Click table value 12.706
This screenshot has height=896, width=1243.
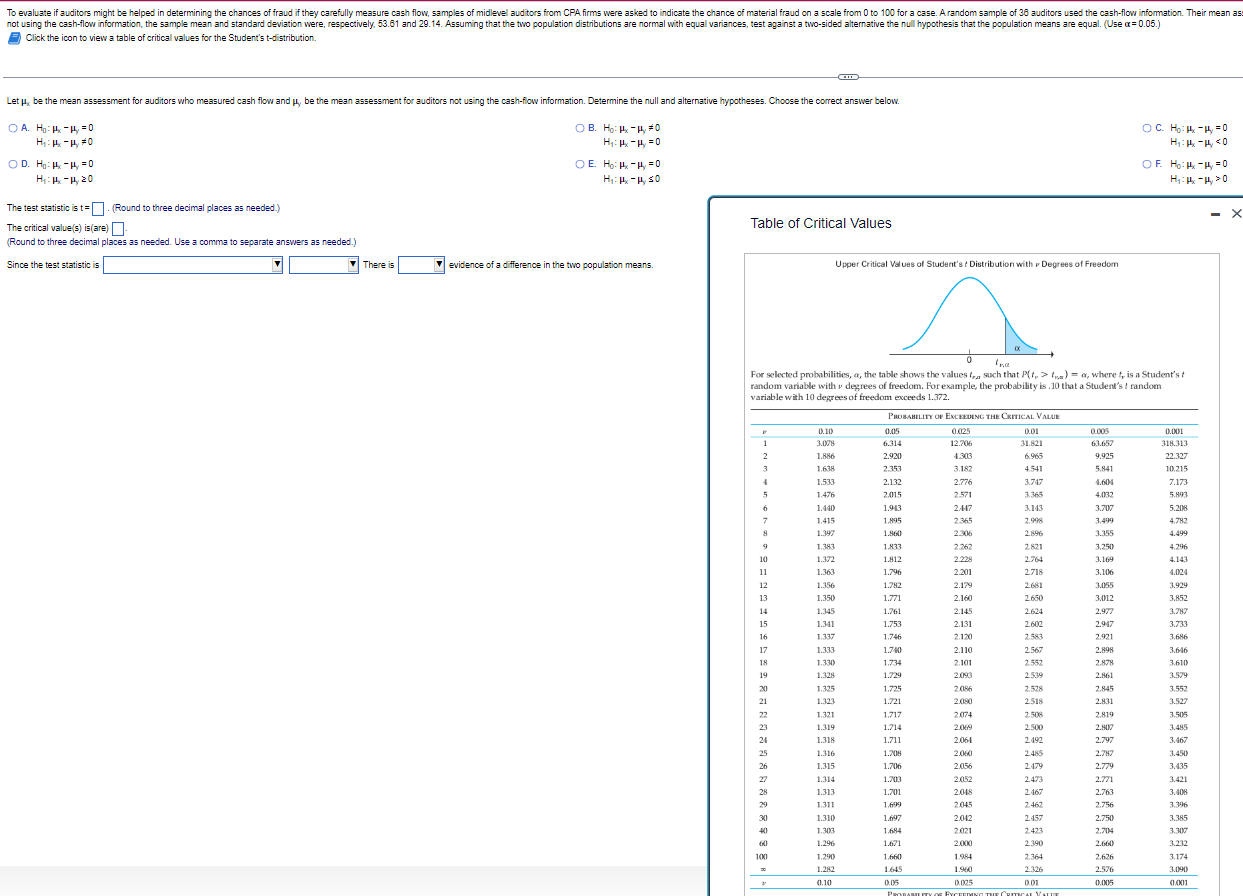tap(960, 443)
